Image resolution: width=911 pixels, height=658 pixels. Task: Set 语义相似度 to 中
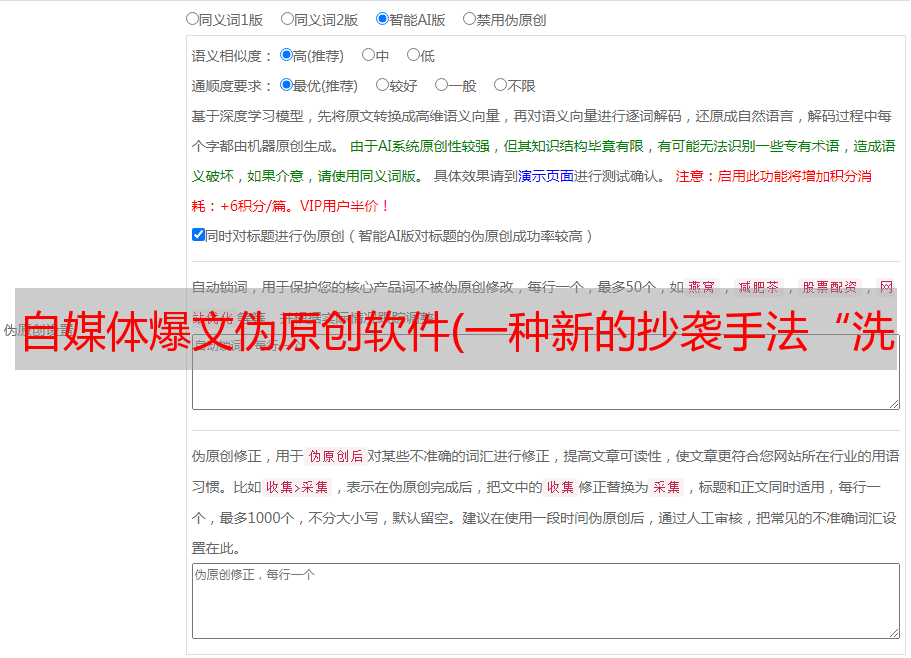click(x=368, y=55)
